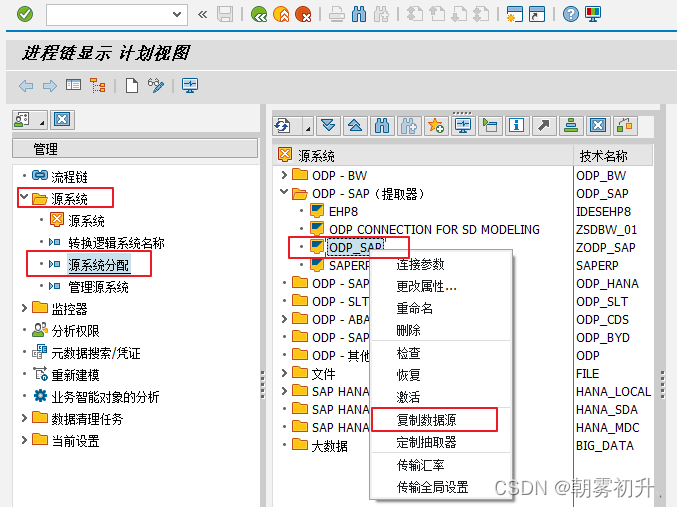677x507 pixels.
Task: Select ODP CONNECTION FOR SD MODELING node
Action: [x=434, y=229]
